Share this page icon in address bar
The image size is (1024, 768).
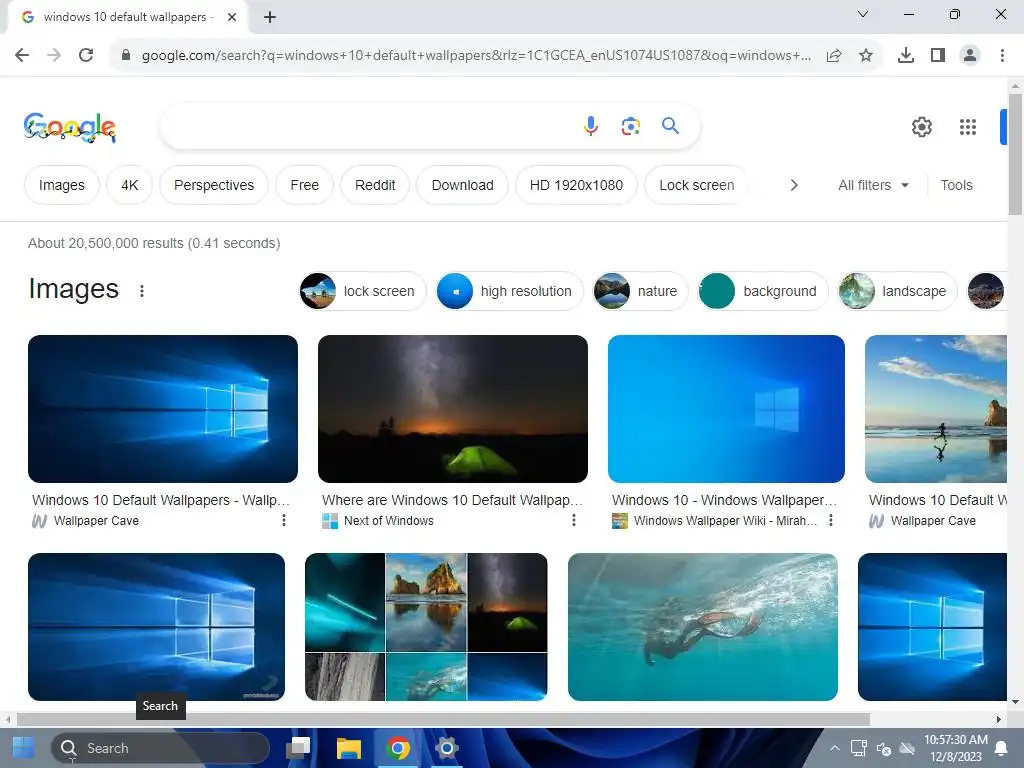[x=833, y=55]
